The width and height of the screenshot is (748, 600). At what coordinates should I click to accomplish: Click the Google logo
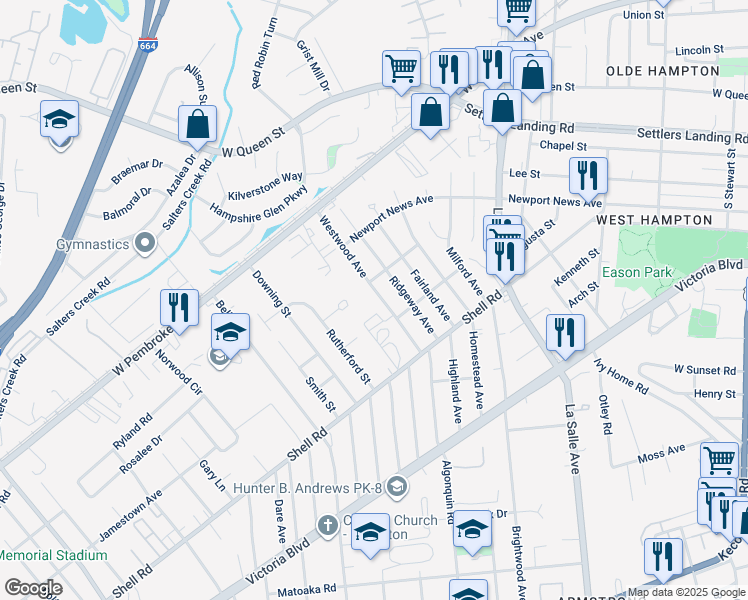[33, 588]
